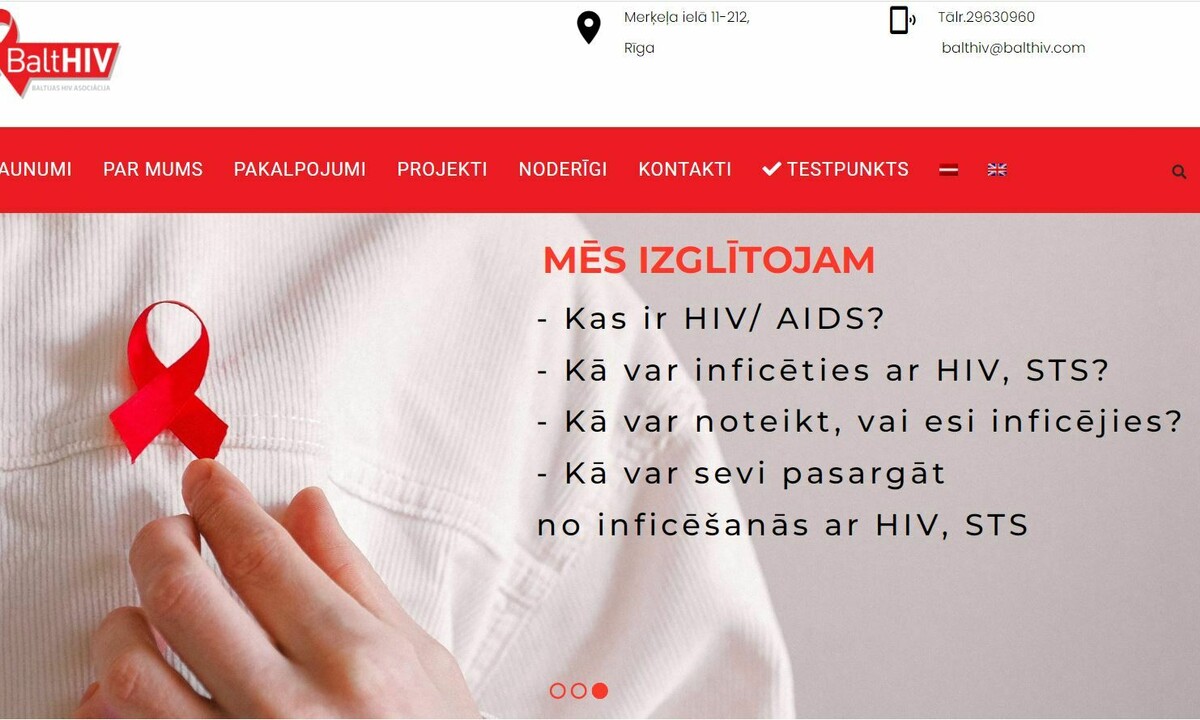Open the JAUNUMI menu item
This screenshot has width=1200, height=720.
point(36,170)
